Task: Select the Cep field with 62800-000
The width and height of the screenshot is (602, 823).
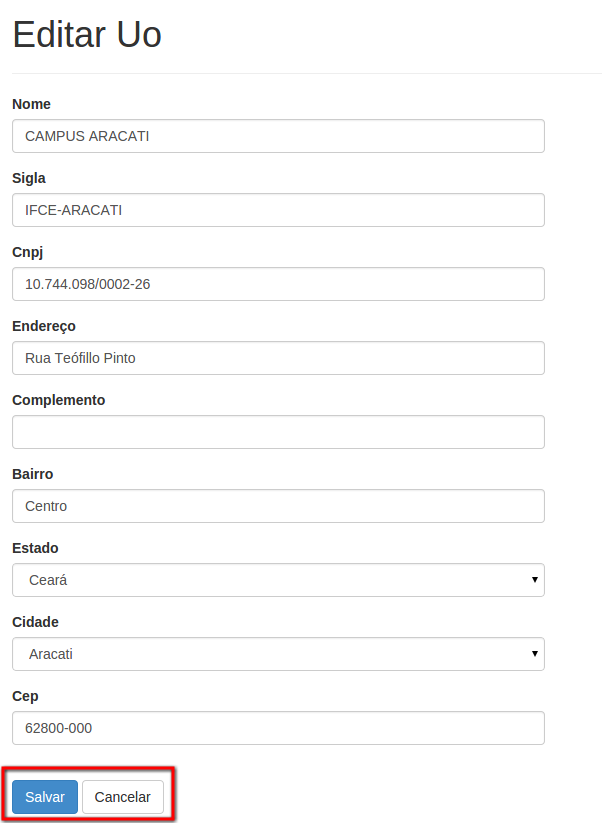Action: [278, 728]
